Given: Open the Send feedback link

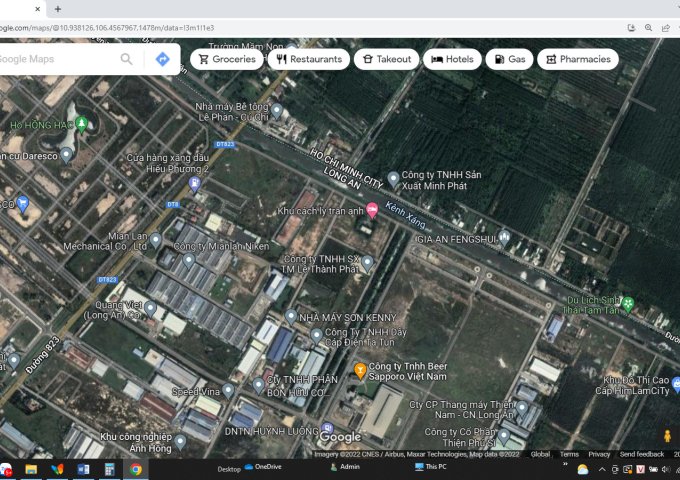Looking at the screenshot, I should [642, 454].
